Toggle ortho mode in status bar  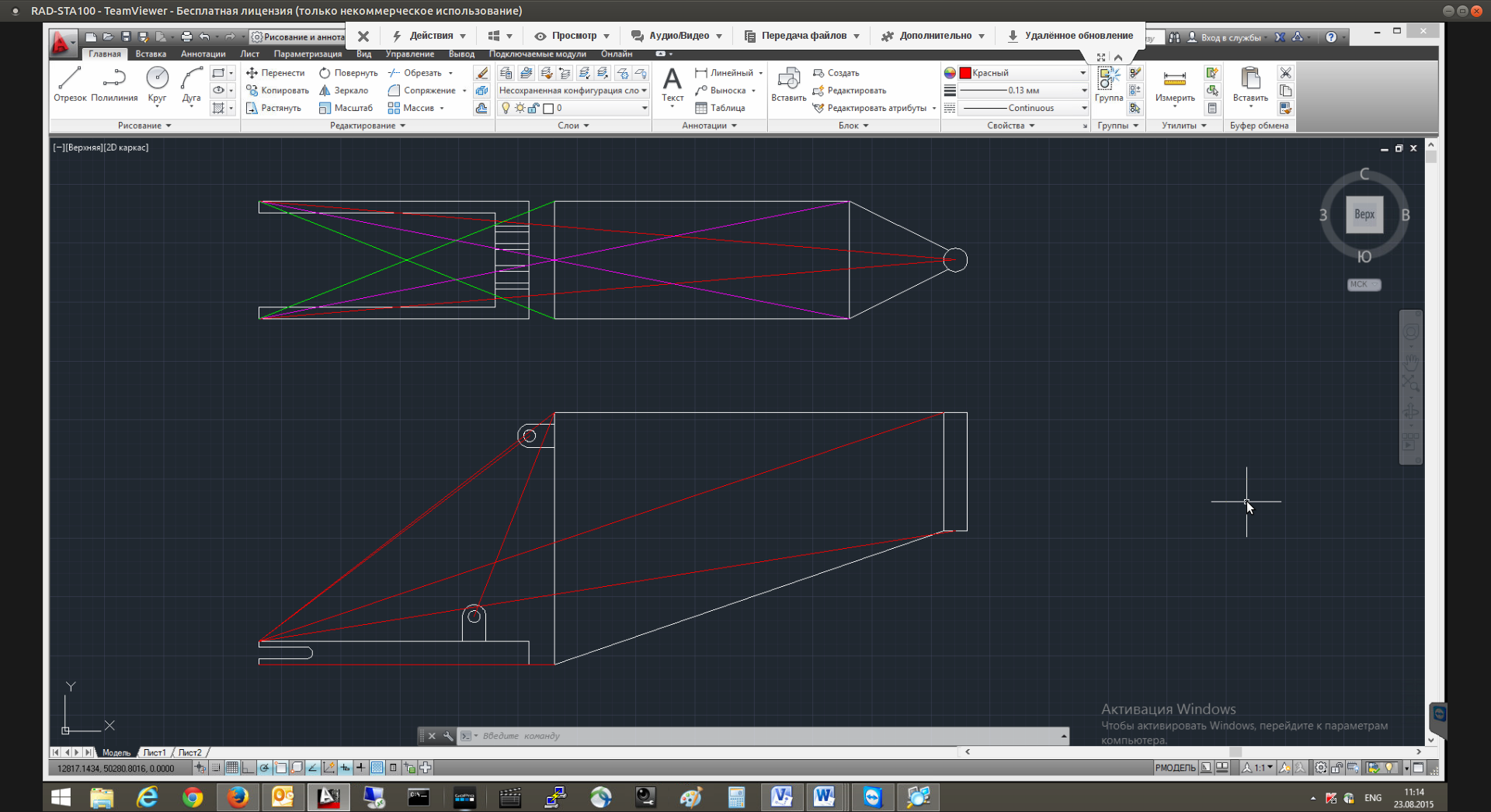click(x=248, y=768)
